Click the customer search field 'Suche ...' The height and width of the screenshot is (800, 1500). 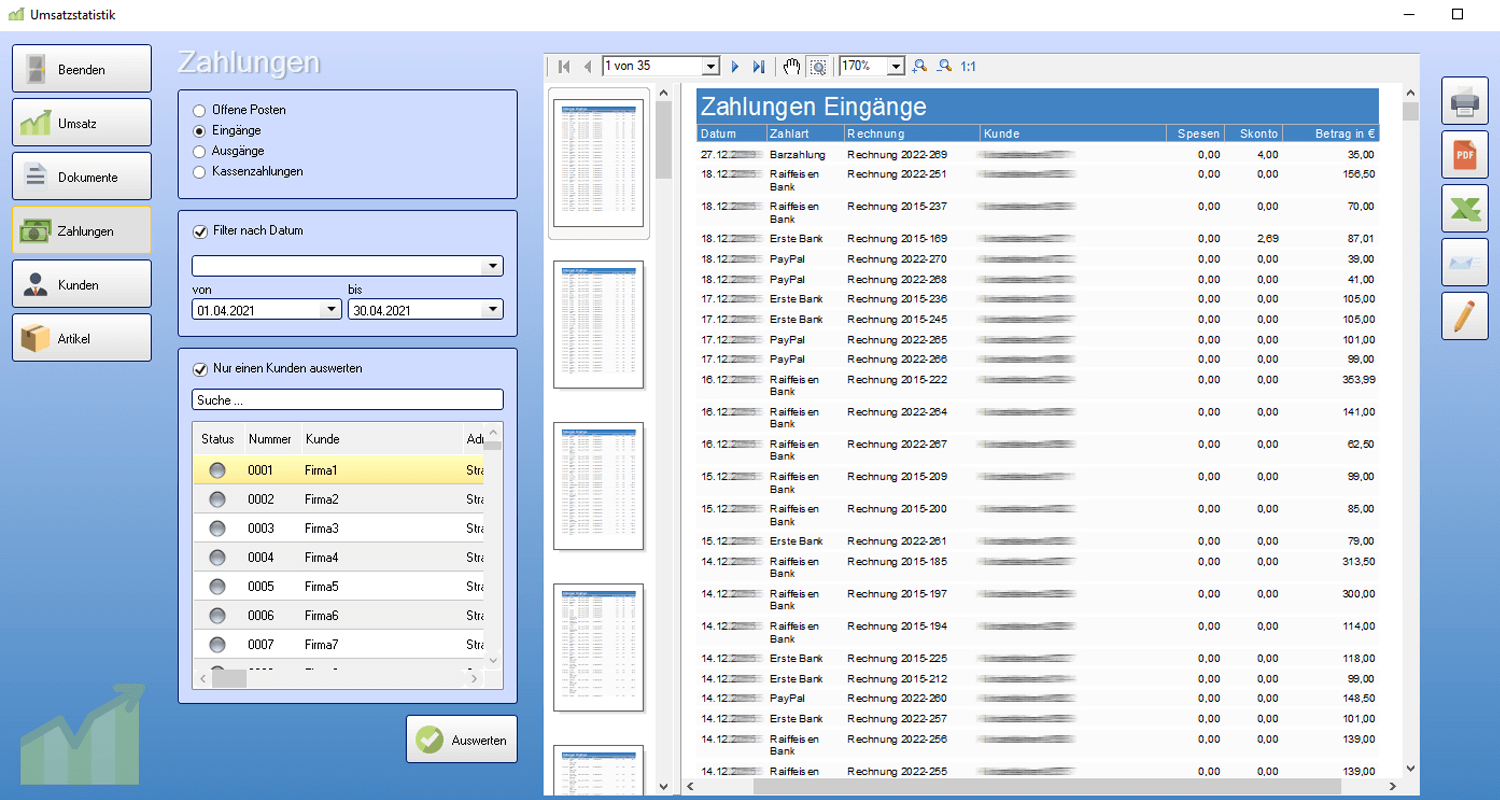pyautogui.click(x=347, y=400)
